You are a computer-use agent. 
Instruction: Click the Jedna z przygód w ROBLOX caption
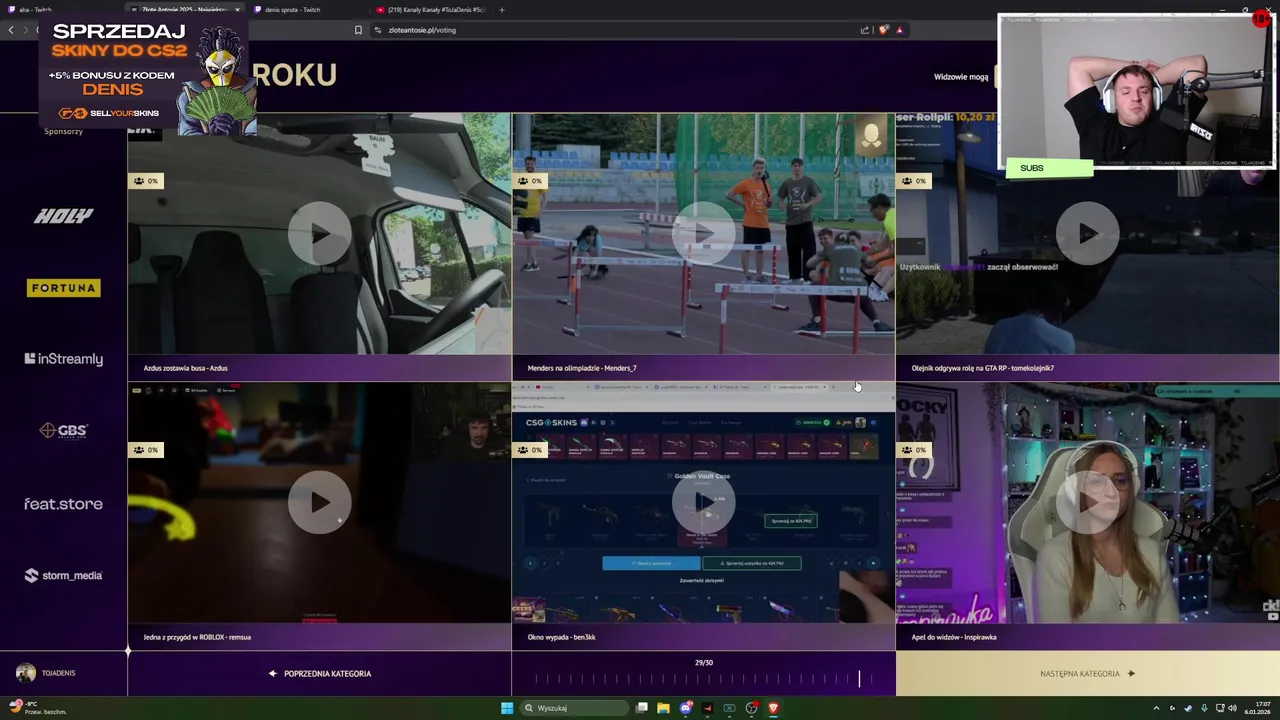pos(197,637)
